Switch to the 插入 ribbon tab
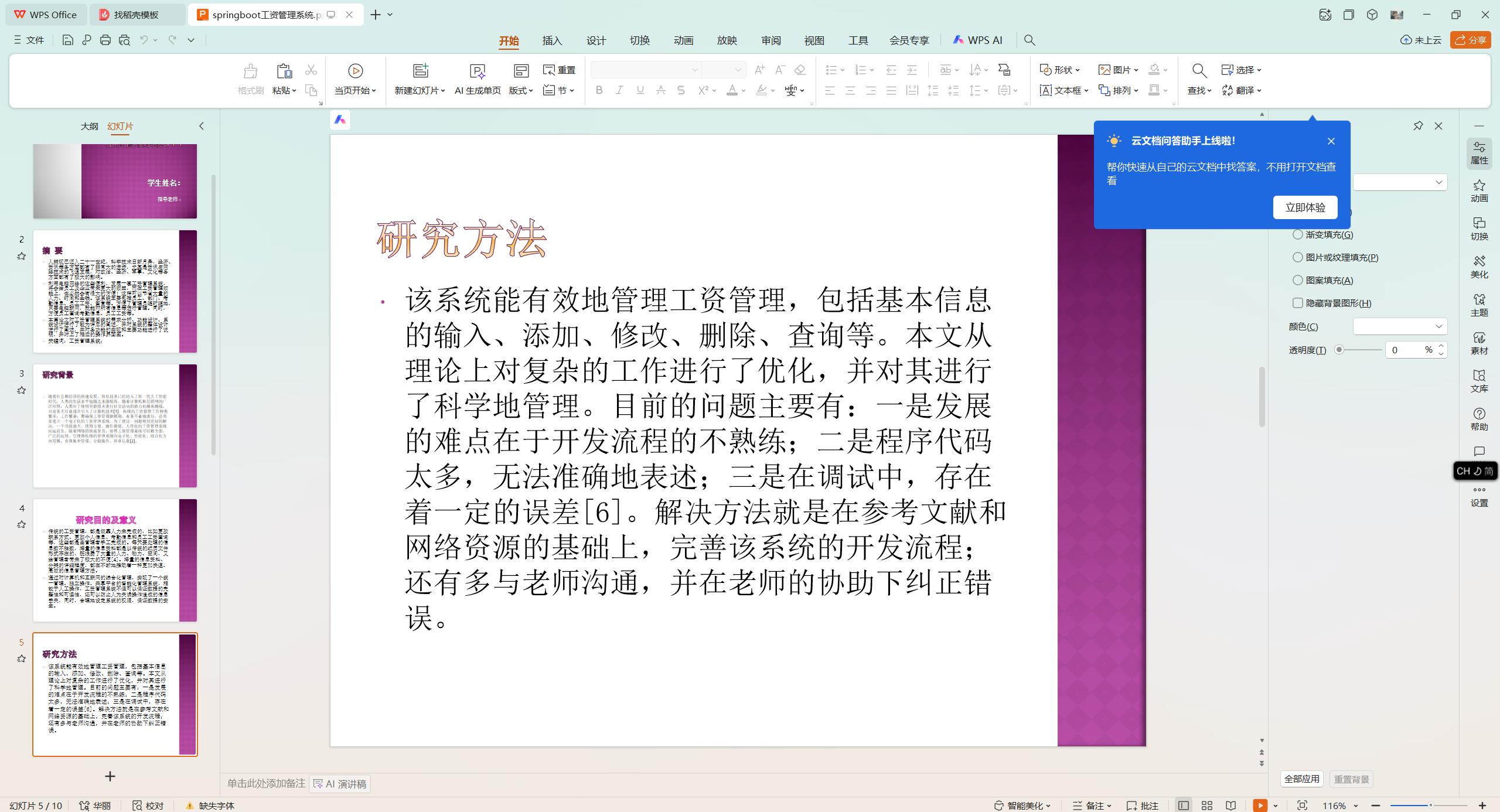The height and width of the screenshot is (812, 1500). tap(551, 40)
